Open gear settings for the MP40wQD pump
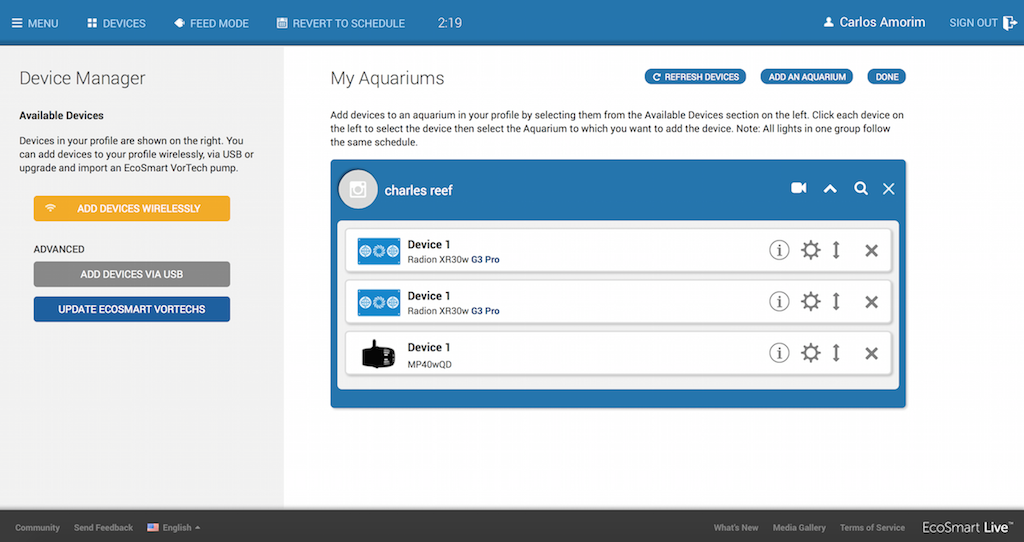Screen dimensions: 1024x542 810,352
